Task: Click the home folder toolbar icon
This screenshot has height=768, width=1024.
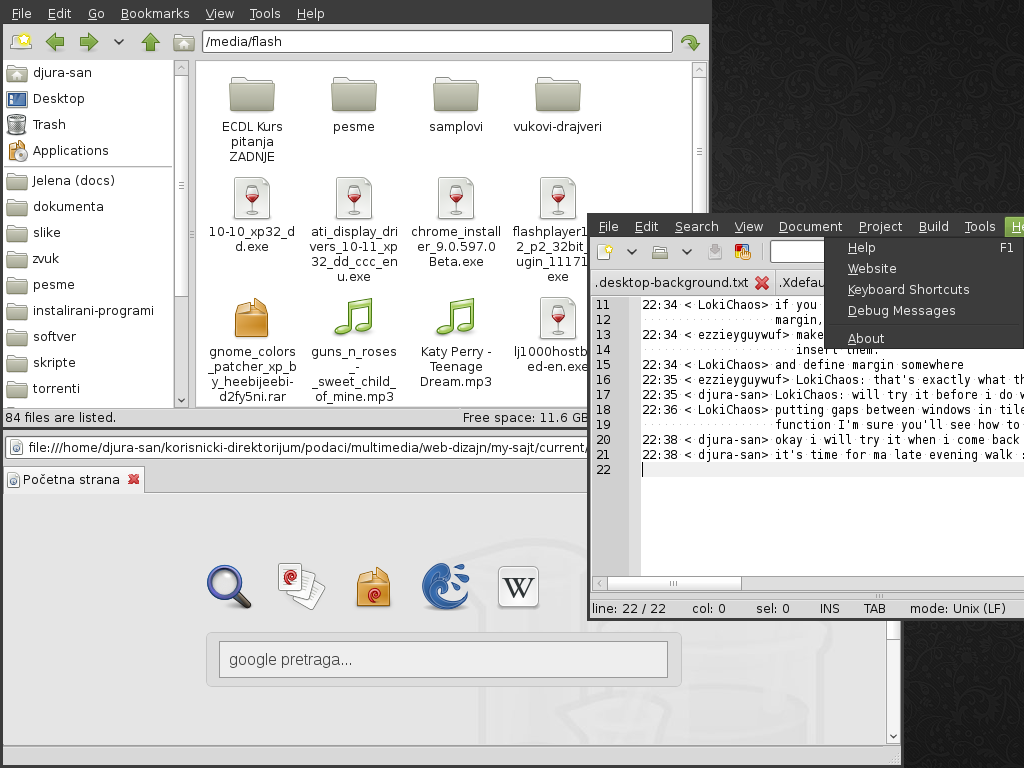Action: 183,42
